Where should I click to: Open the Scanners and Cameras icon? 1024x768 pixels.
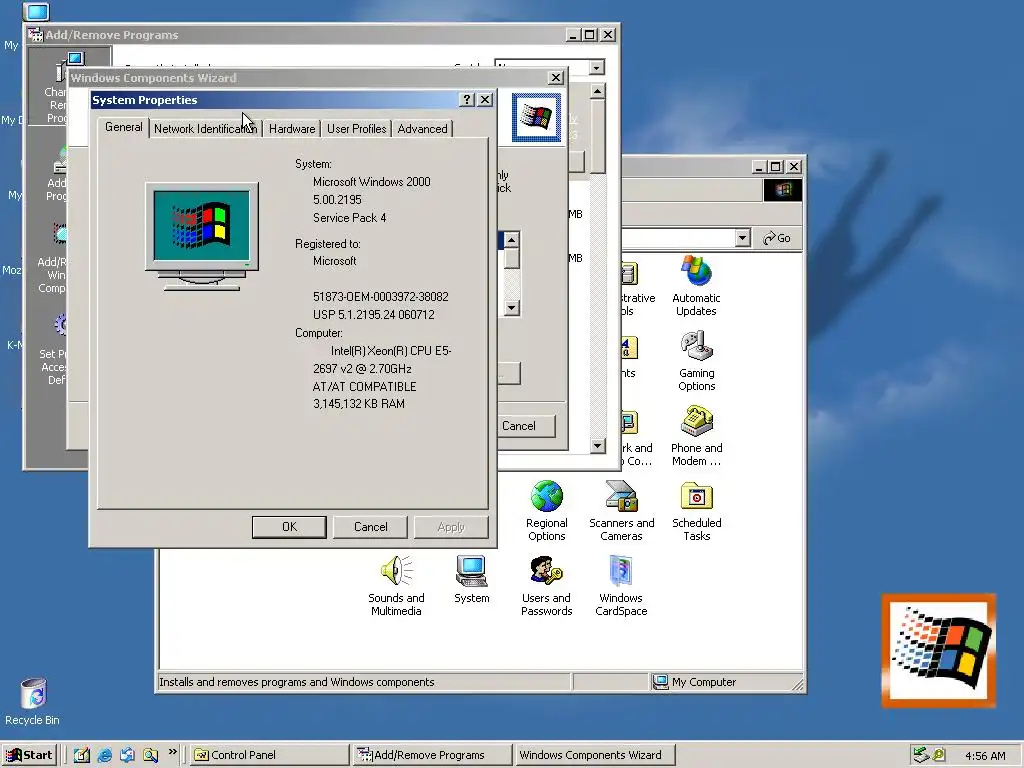(x=621, y=511)
